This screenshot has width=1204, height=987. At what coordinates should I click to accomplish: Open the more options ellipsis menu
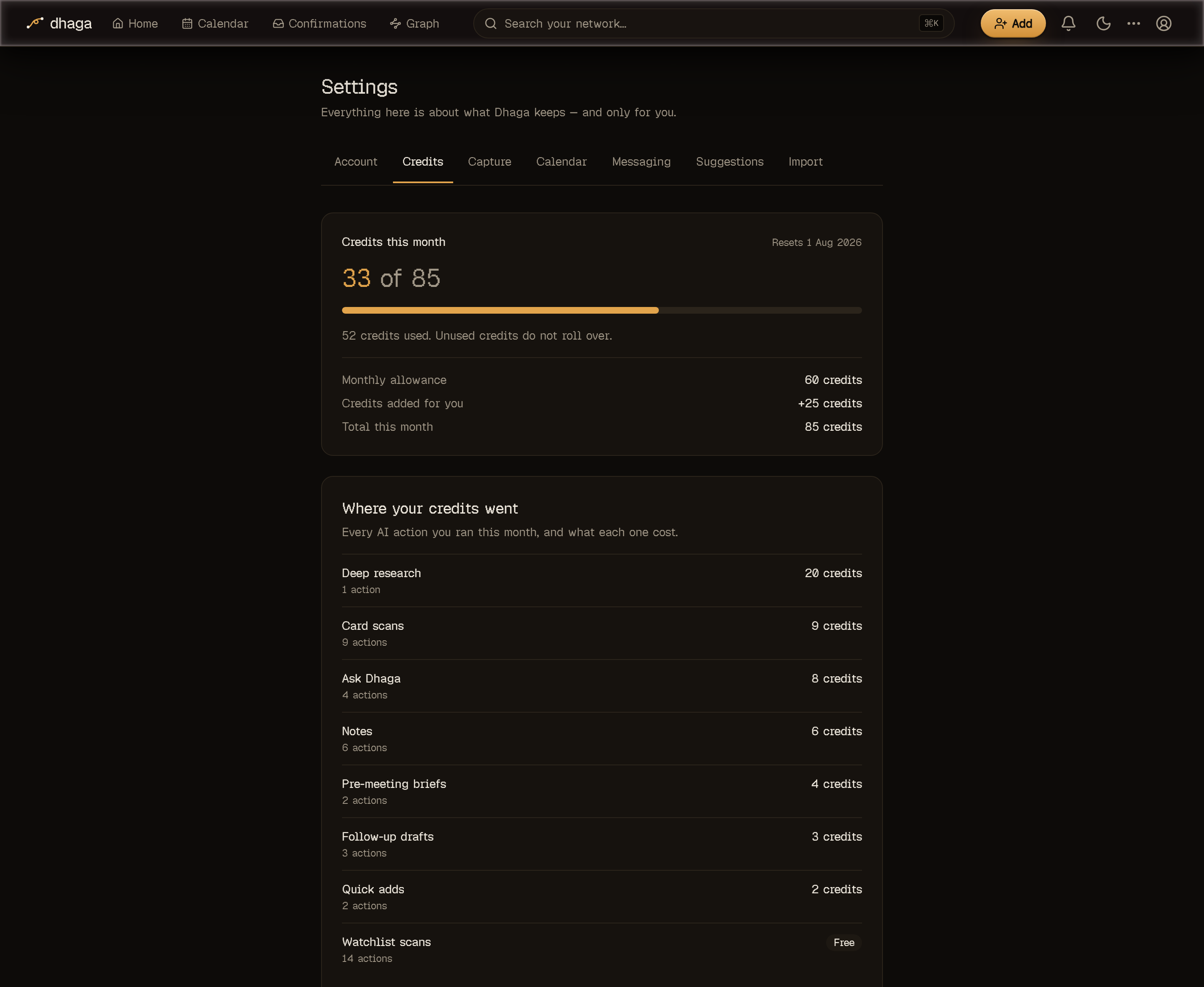(1133, 23)
